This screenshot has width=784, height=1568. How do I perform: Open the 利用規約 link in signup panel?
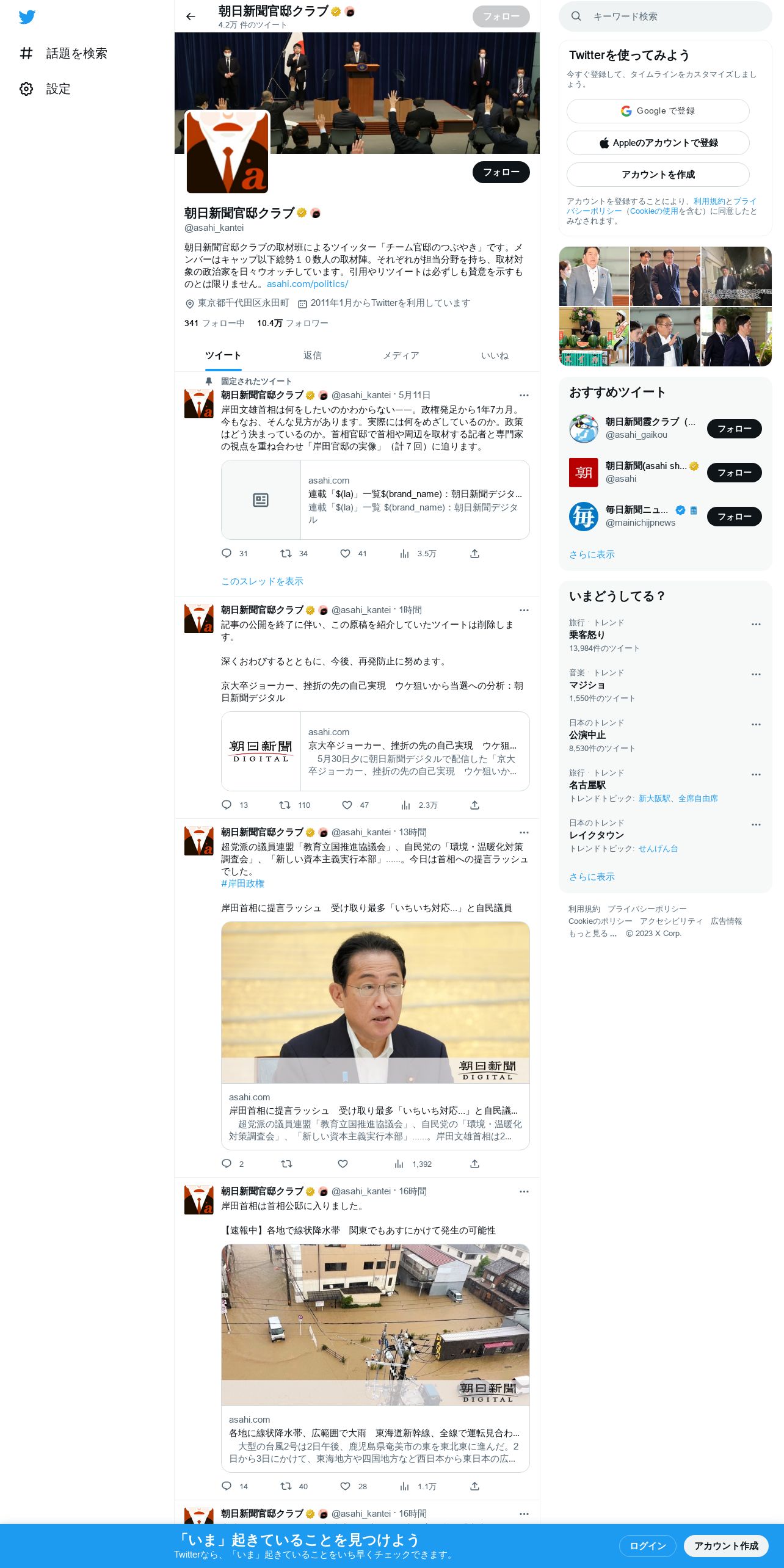point(709,201)
